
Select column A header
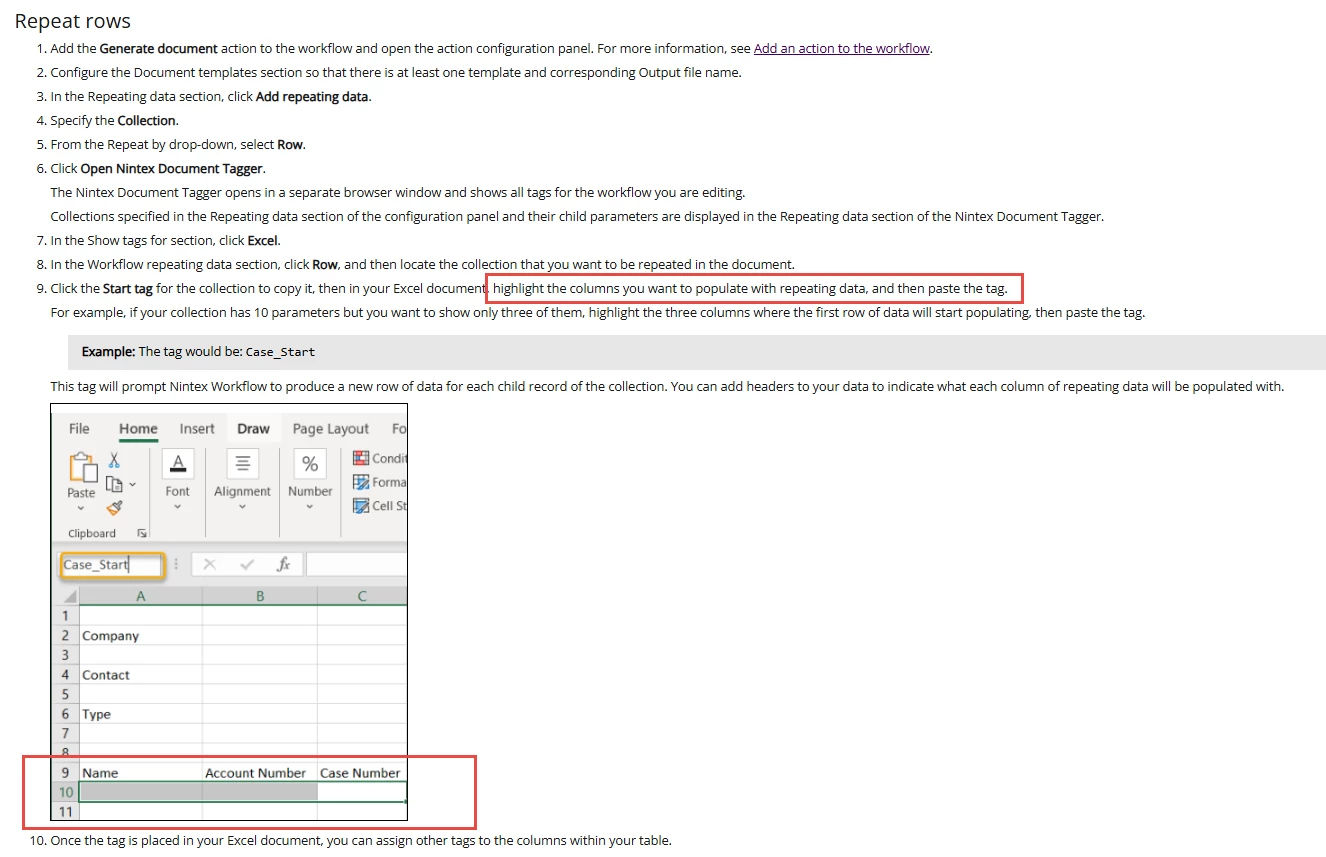click(x=140, y=596)
